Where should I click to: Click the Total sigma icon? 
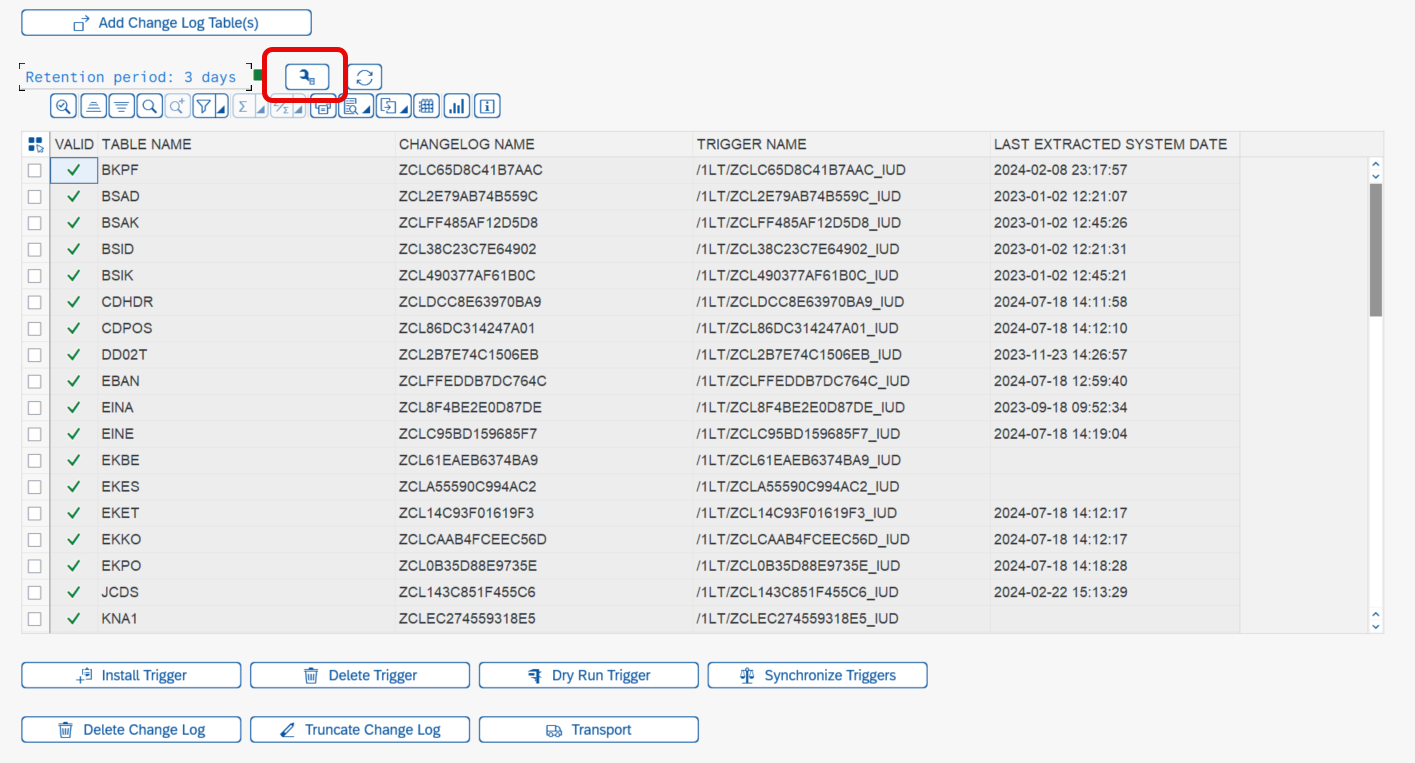[x=243, y=106]
